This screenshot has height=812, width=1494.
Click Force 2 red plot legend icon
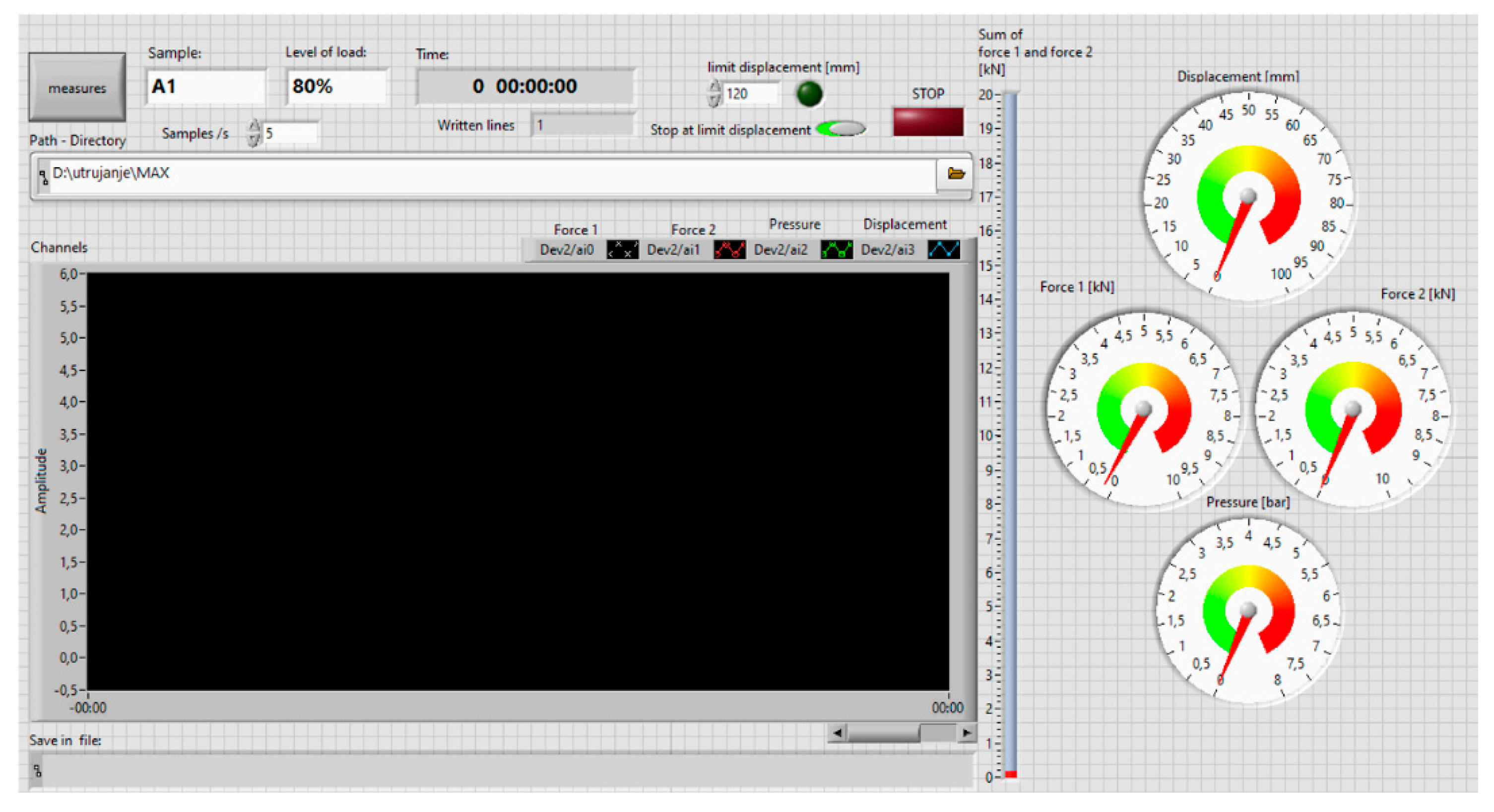point(729,250)
